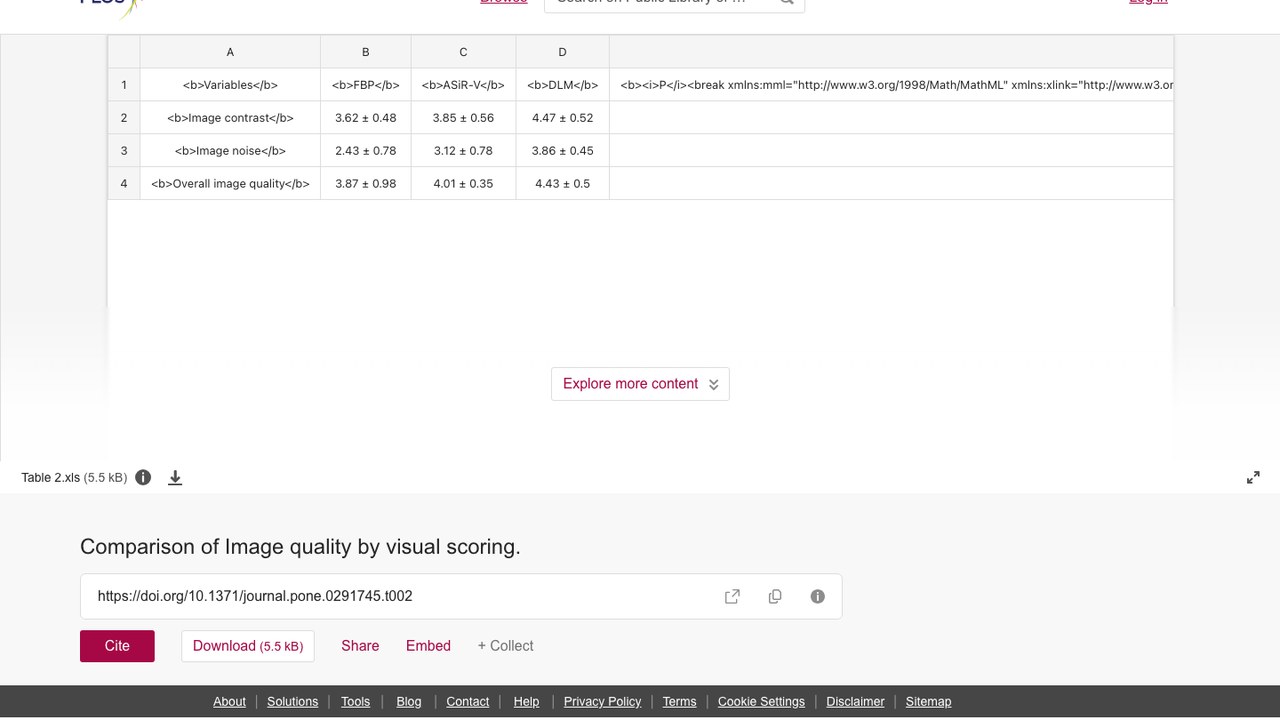The width and height of the screenshot is (1280, 720).
Task: Open the About footer link
Action: pyautogui.click(x=229, y=702)
